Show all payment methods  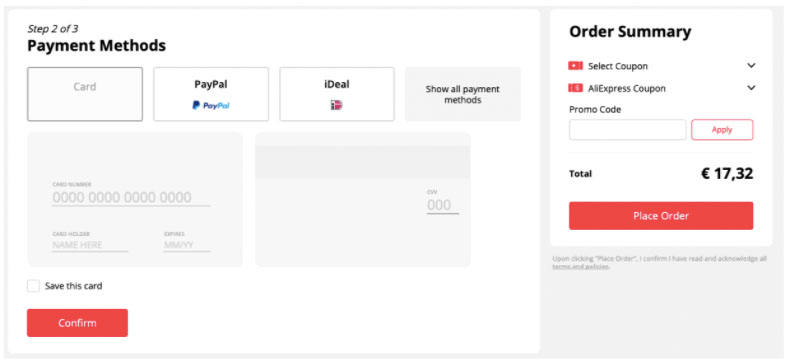[463, 94]
